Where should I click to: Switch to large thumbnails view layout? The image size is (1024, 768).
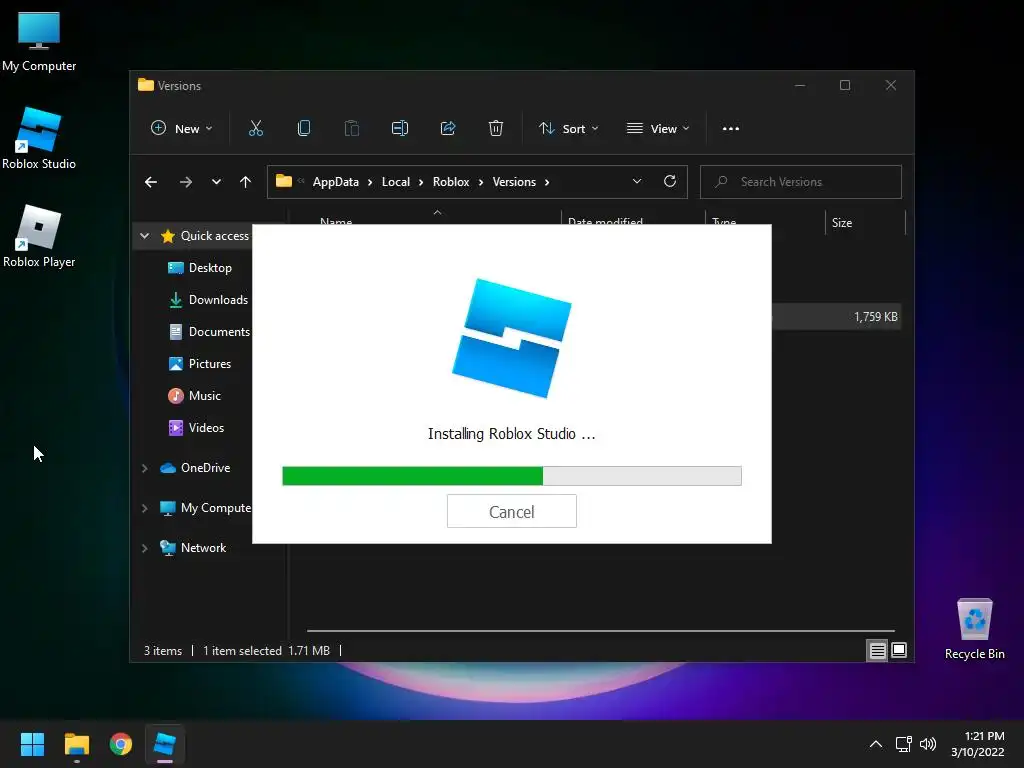[899, 650]
